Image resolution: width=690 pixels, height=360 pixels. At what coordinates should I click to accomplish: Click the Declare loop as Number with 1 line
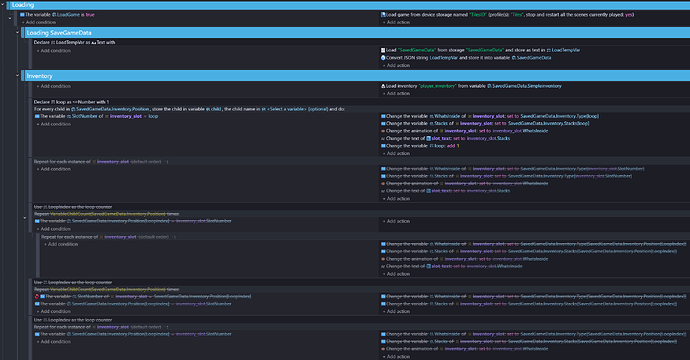(71, 102)
